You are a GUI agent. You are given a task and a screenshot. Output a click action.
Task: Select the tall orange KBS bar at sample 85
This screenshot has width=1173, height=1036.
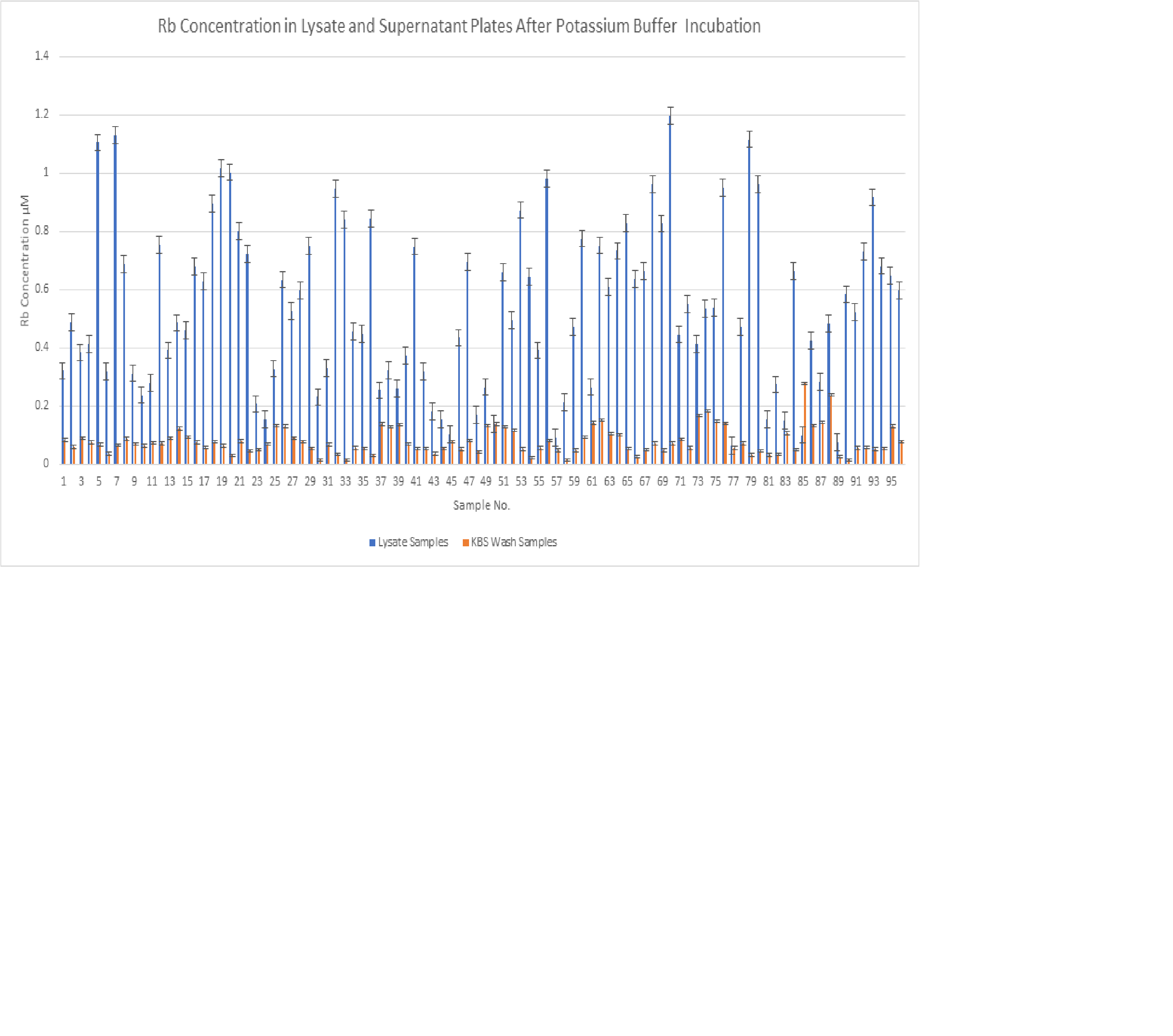(805, 424)
